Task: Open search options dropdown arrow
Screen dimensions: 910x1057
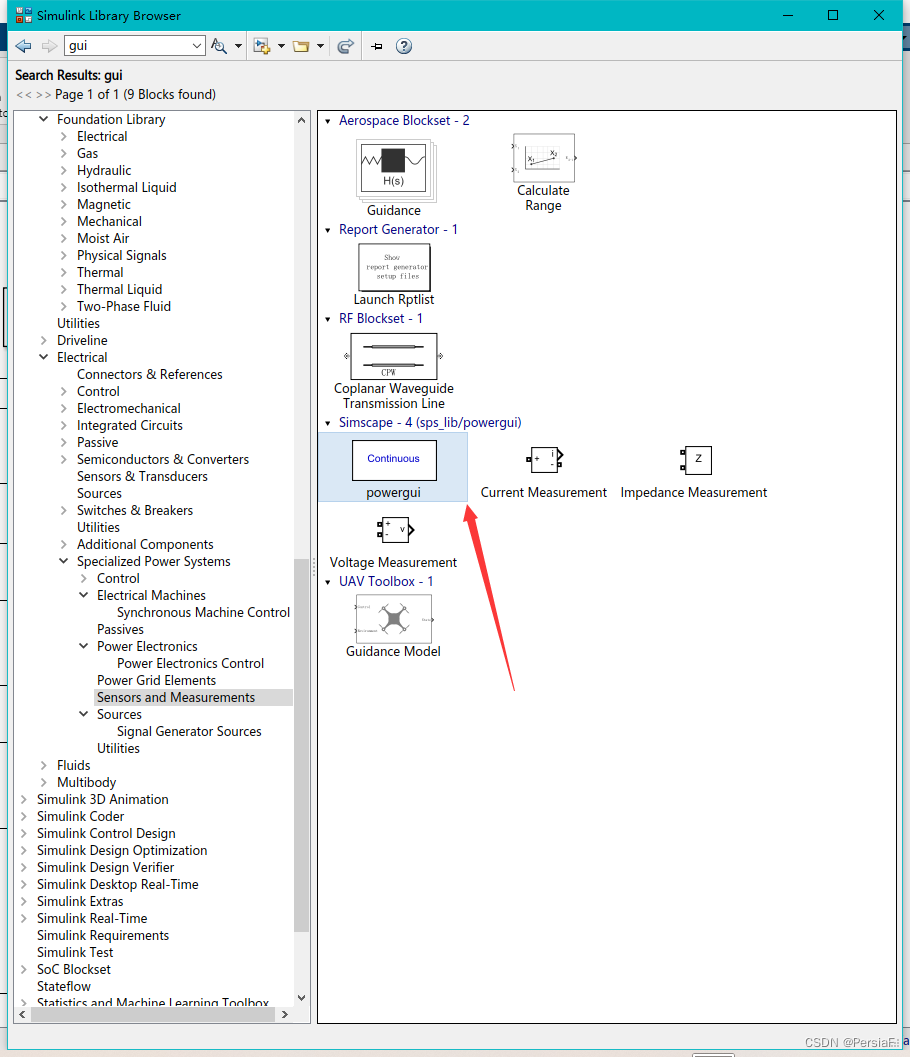Action: (238, 46)
